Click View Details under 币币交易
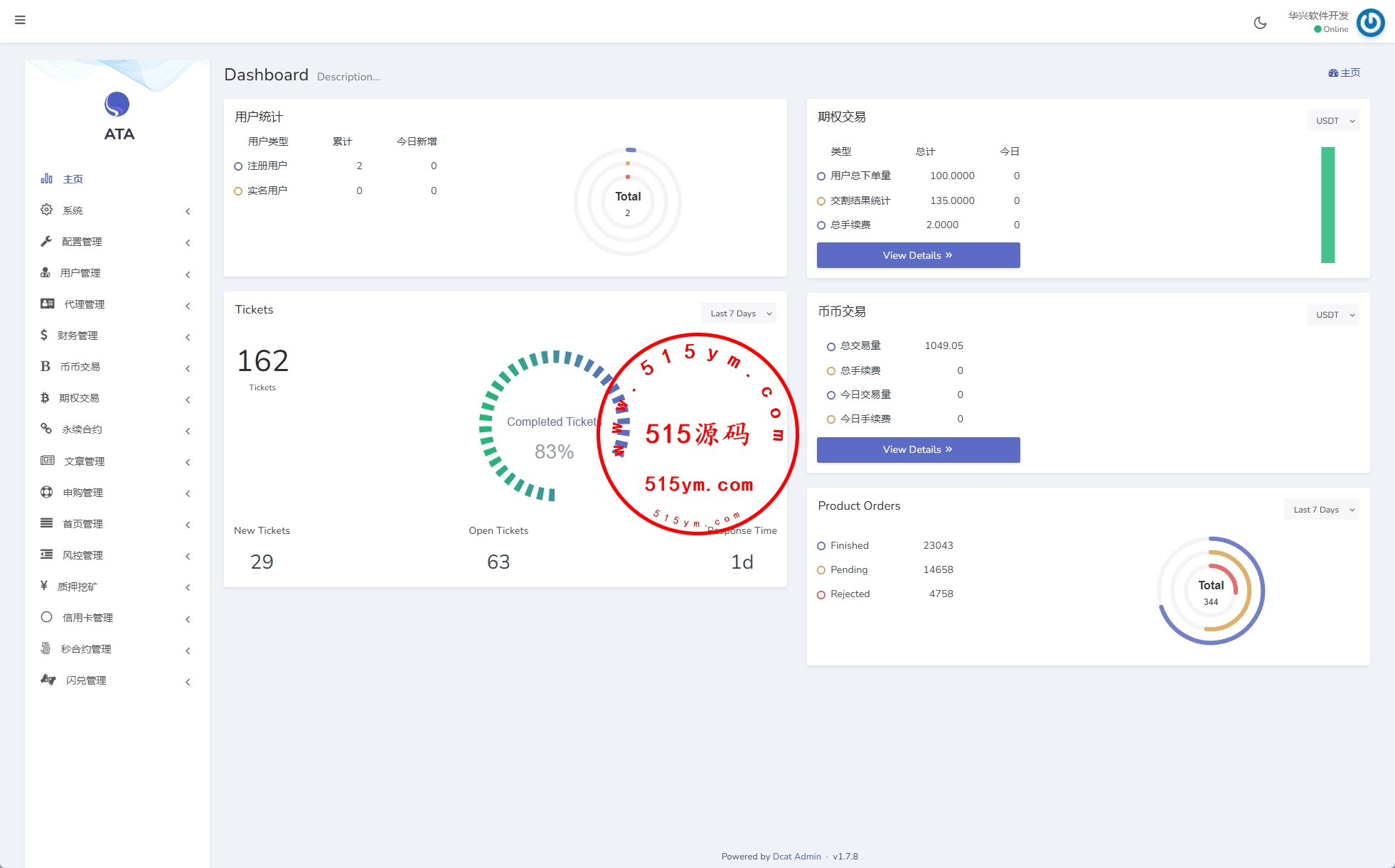The width and height of the screenshot is (1395, 868). 918,449
